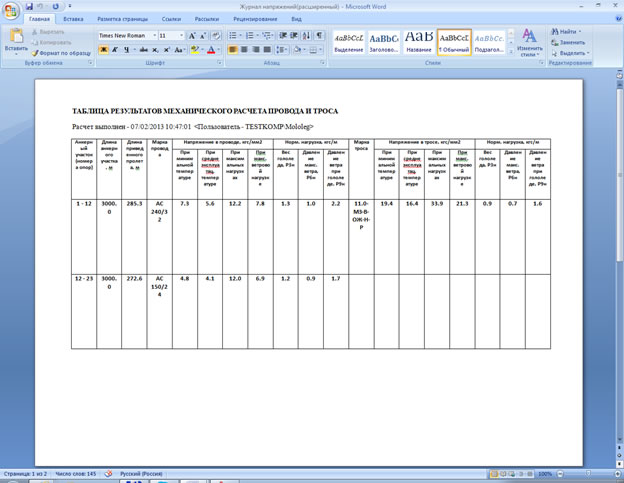This screenshot has width=624, height=483.
Task: Toggle show paragraph marks ¶
Action: 319,36
